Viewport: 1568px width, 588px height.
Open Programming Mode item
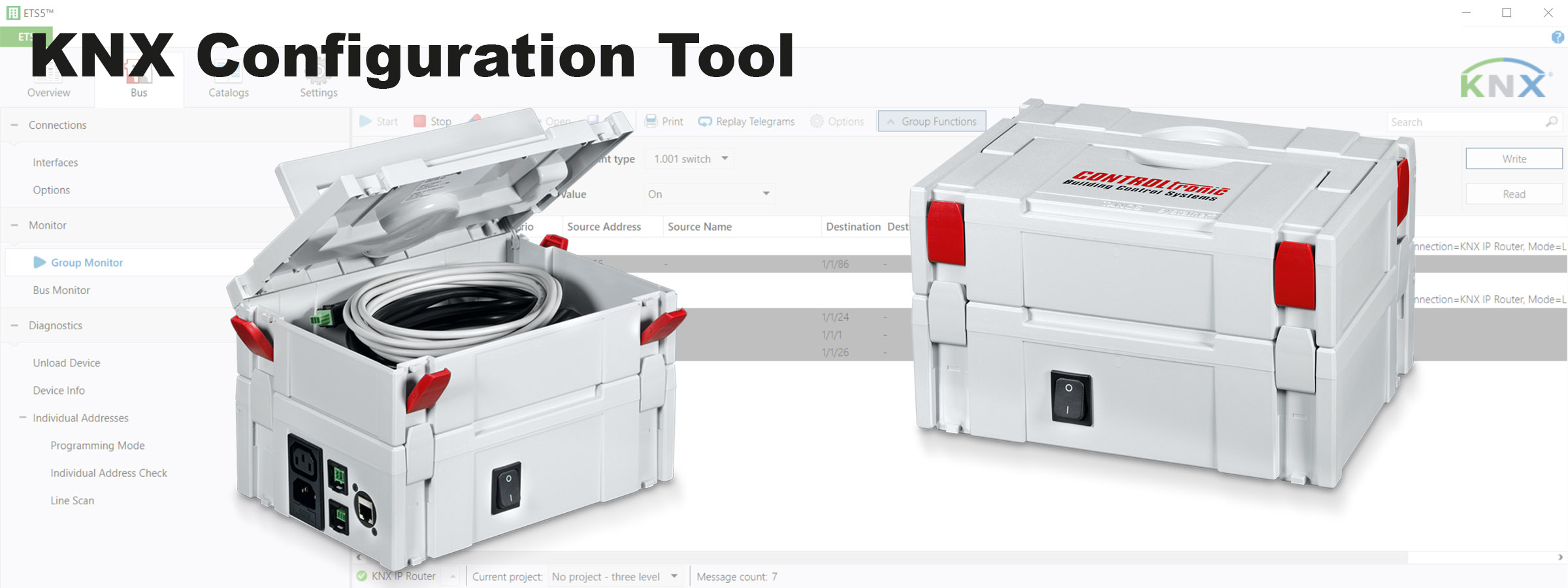click(97, 446)
